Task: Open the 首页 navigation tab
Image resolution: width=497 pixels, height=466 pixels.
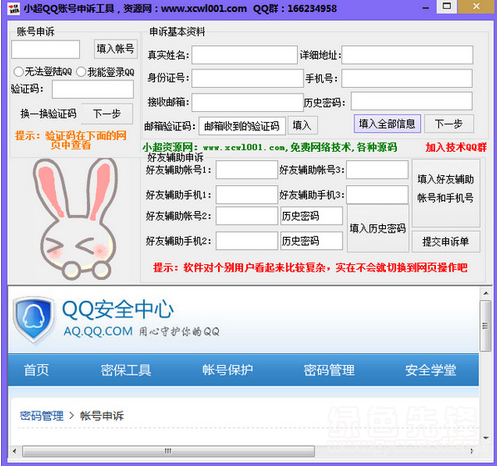Action: pos(36,370)
